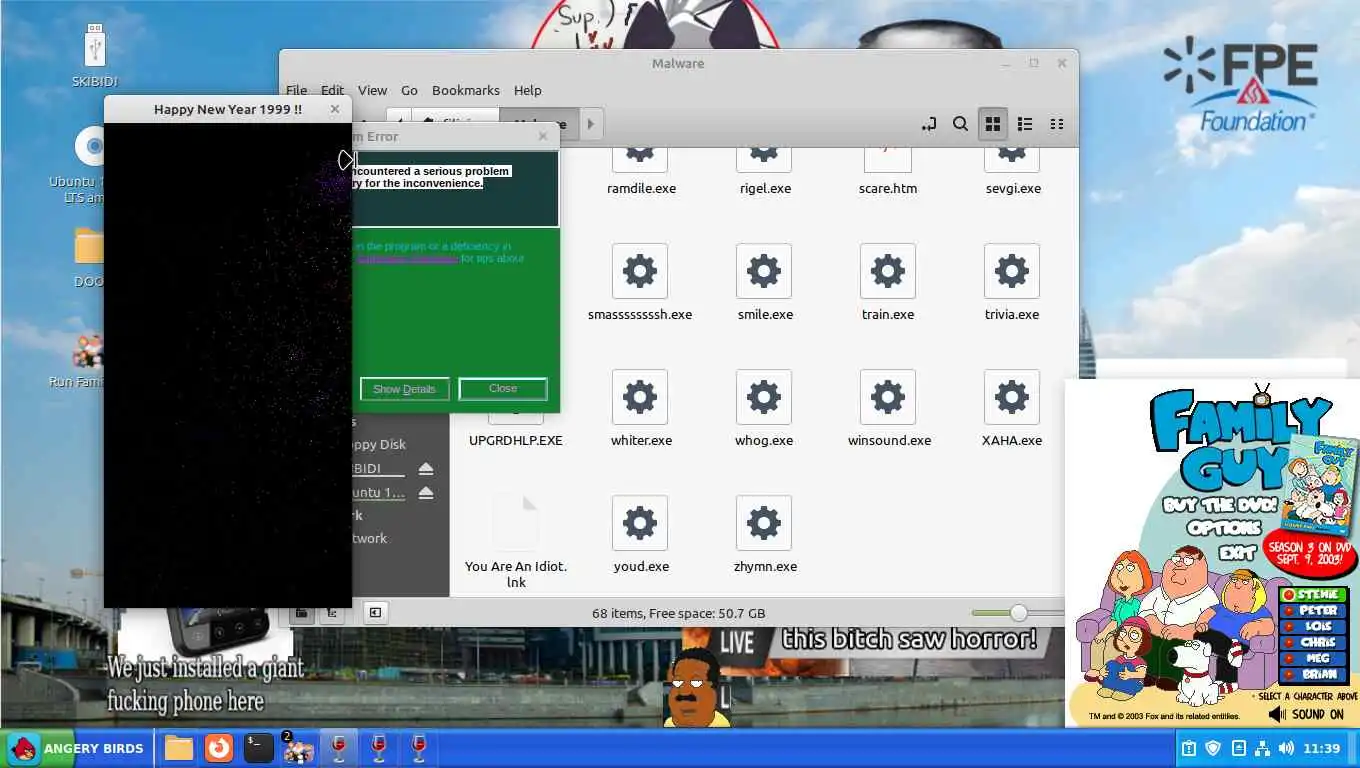Open the View menu
1360x768 pixels.
(372, 90)
